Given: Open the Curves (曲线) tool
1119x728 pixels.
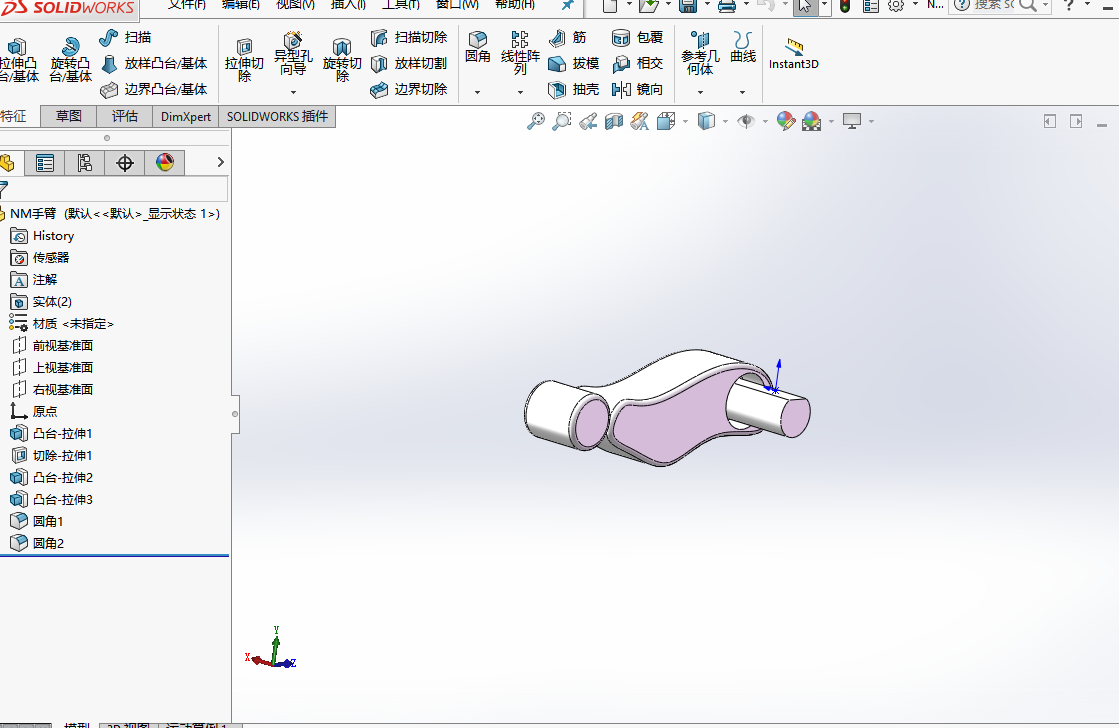Looking at the screenshot, I should coord(743,47).
